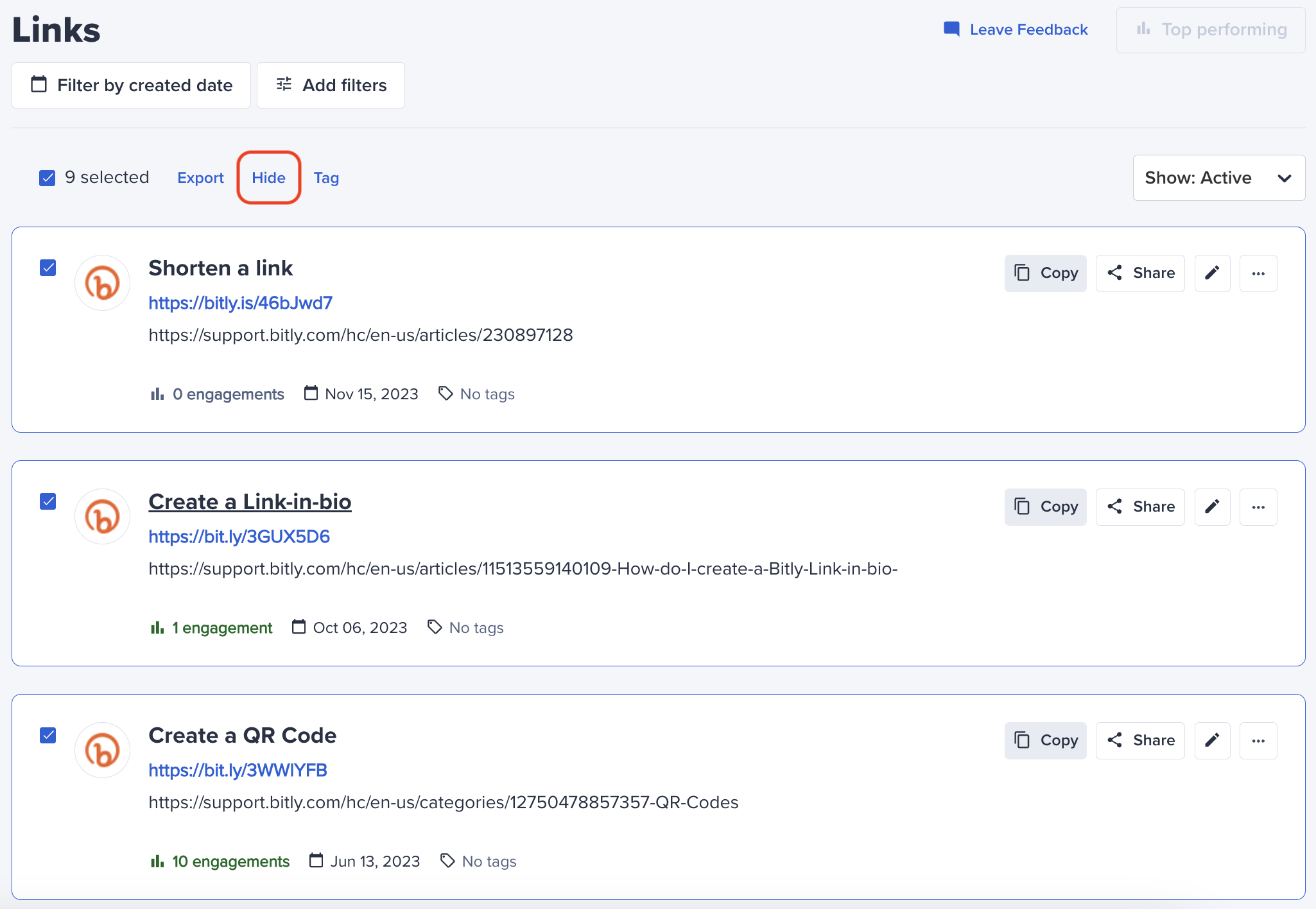Click the 10 engagements stat
1316x909 pixels.
pos(220,861)
